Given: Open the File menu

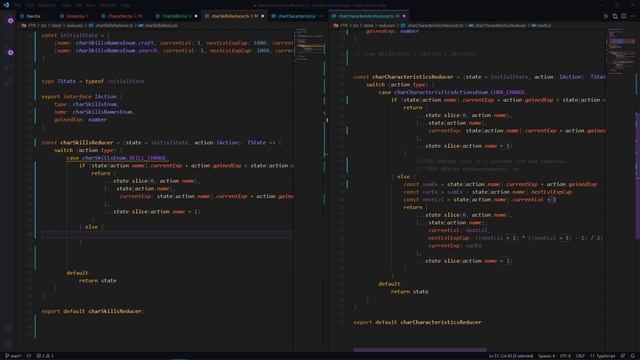Looking at the screenshot, I should click(x=18, y=5).
